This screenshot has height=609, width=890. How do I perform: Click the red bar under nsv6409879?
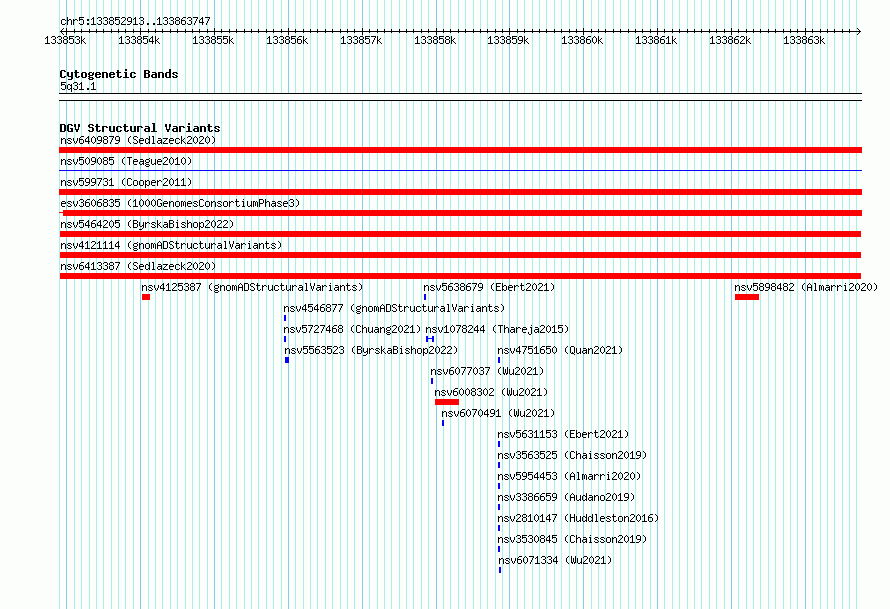click(460, 150)
